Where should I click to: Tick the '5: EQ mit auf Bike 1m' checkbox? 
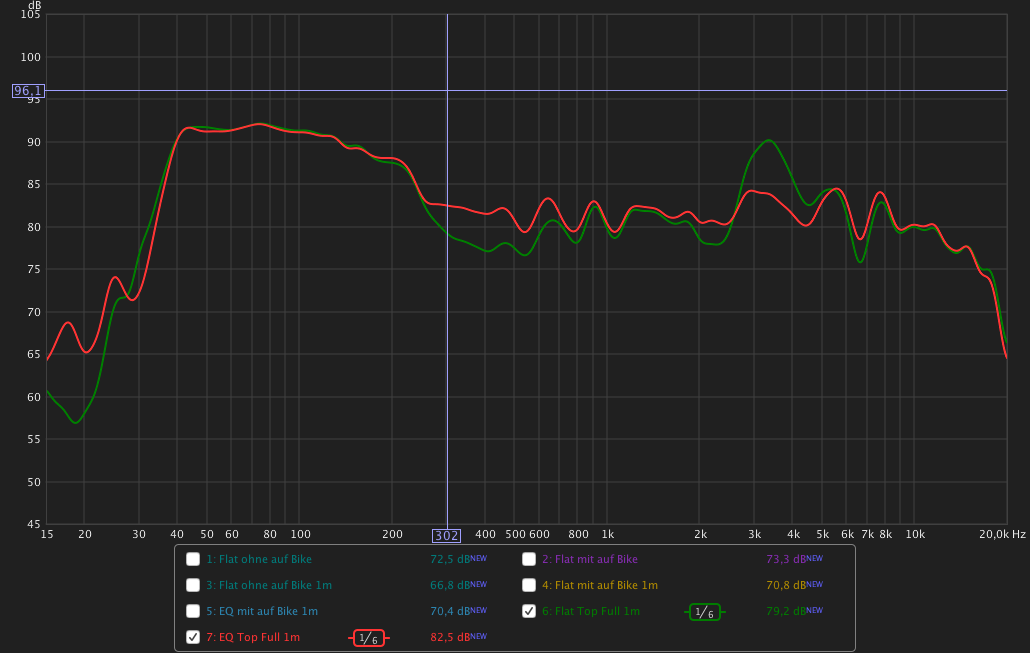pos(193,611)
